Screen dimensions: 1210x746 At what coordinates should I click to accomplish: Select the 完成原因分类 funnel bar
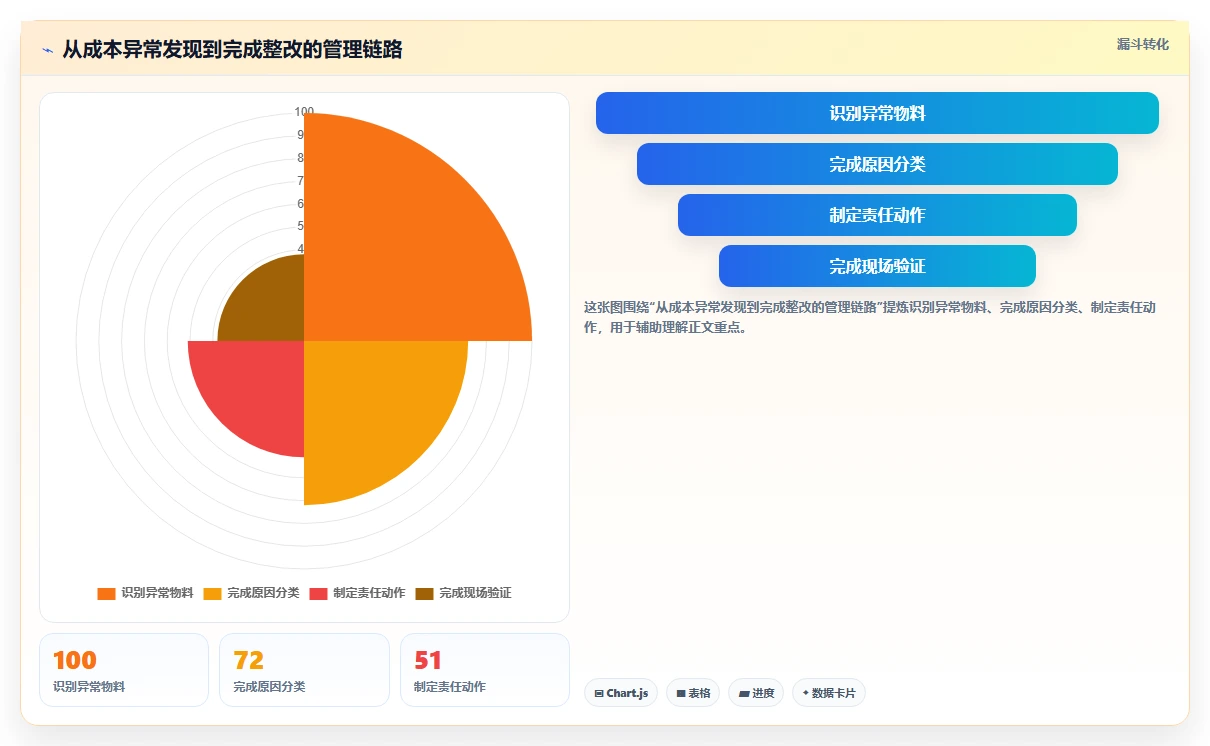[x=877, y=164]
